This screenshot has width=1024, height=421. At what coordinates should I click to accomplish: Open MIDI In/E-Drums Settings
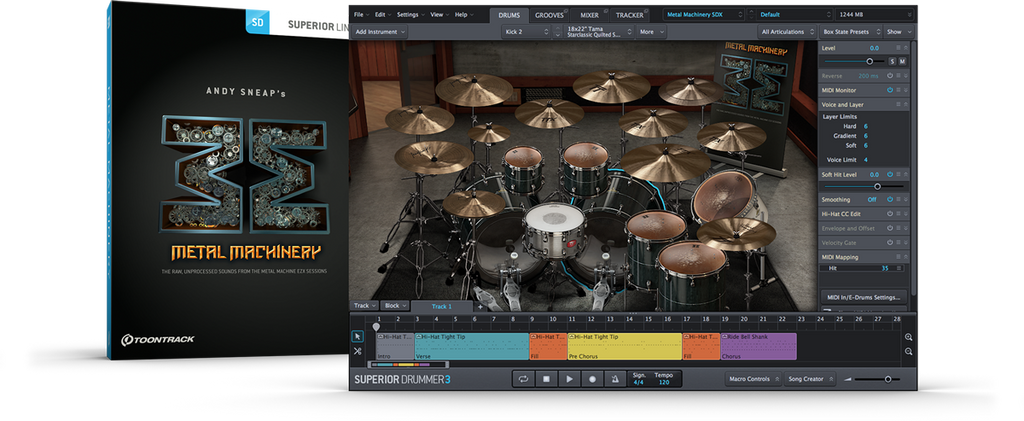click(x=863, y=296)
